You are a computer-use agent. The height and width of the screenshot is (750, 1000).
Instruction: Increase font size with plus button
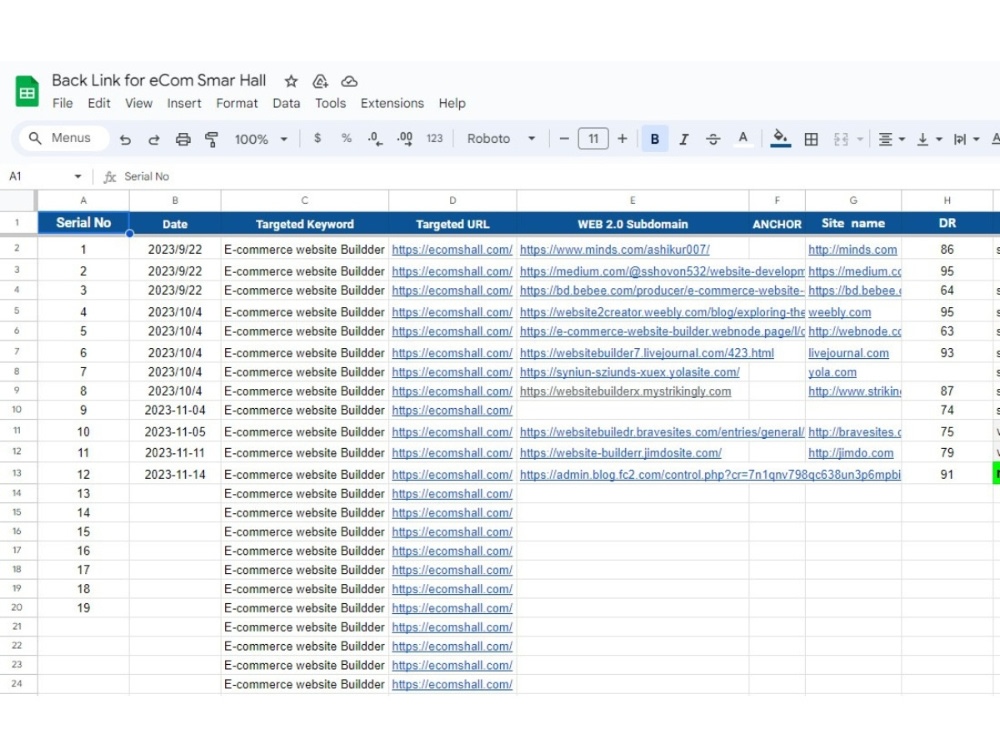pyautogui.click(x=622, y=138)
